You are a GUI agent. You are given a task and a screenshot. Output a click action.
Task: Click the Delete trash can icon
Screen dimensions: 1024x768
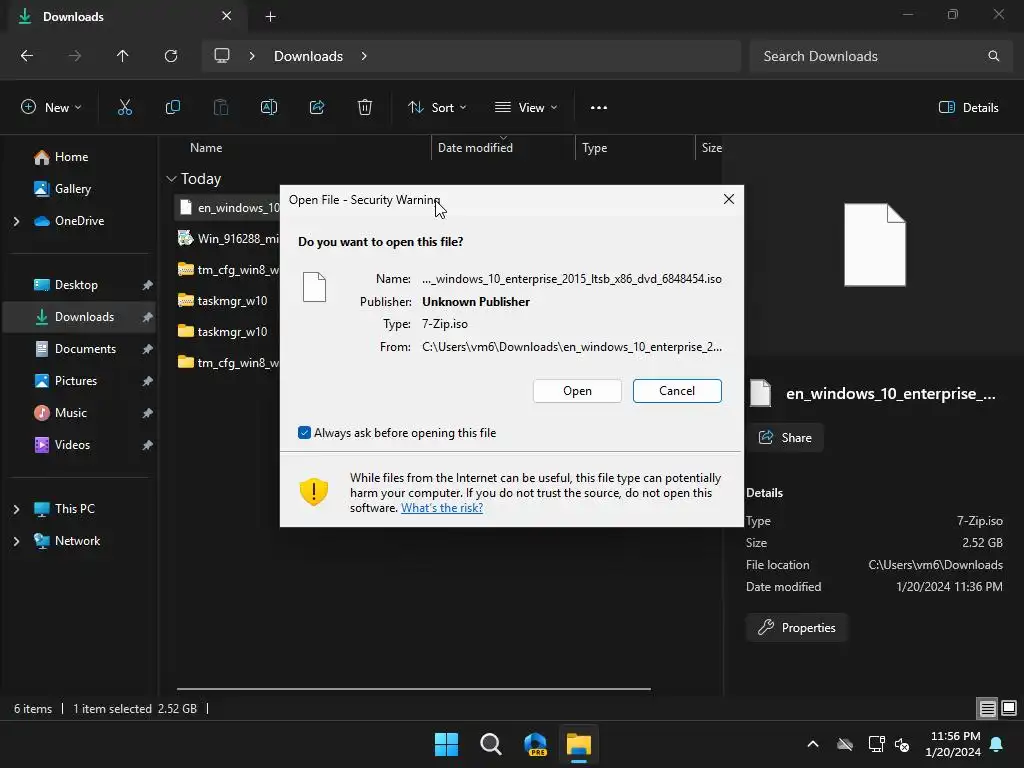365,108
